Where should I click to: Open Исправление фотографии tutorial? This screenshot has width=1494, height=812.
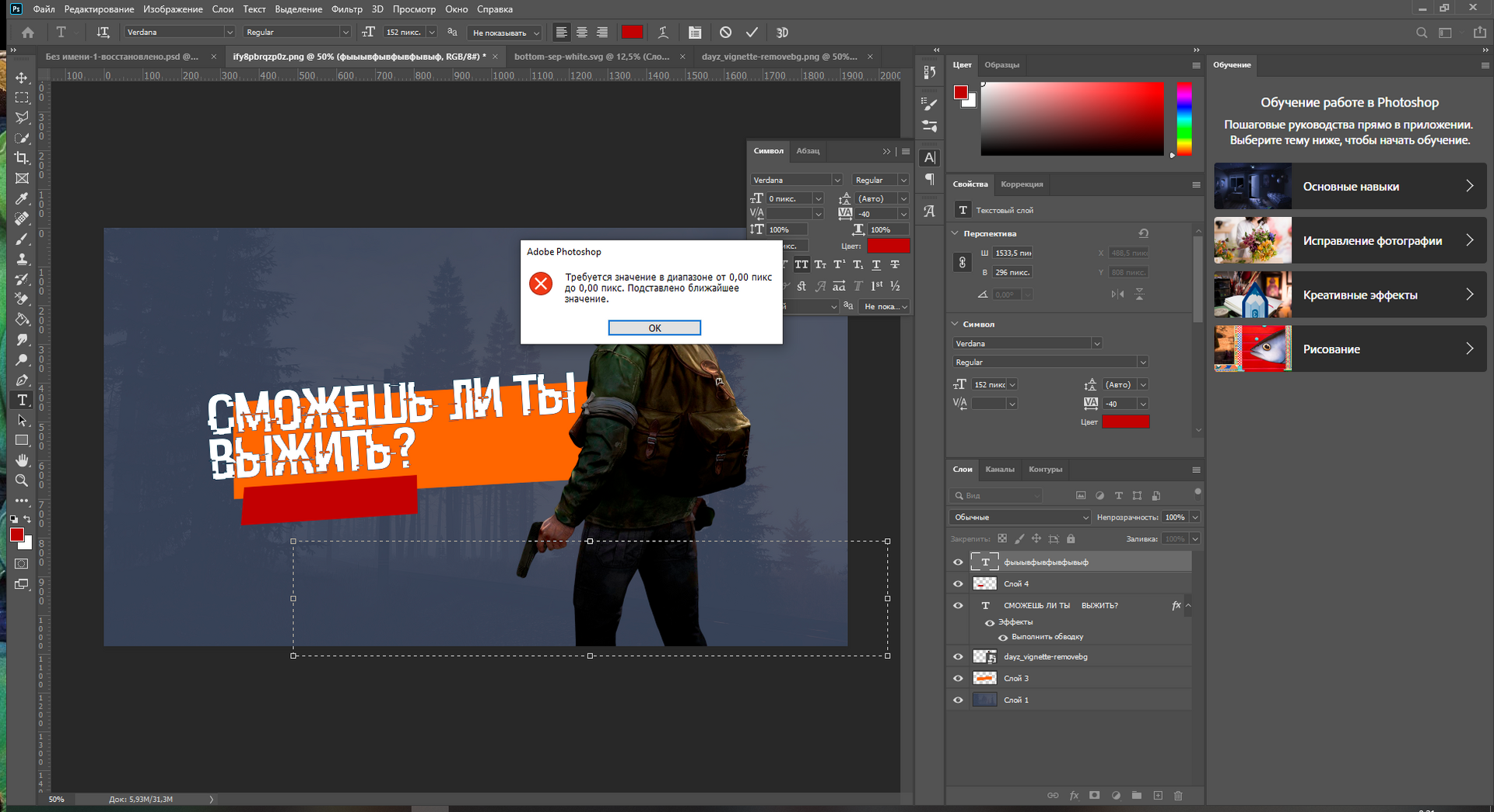tap(1350, 240)
